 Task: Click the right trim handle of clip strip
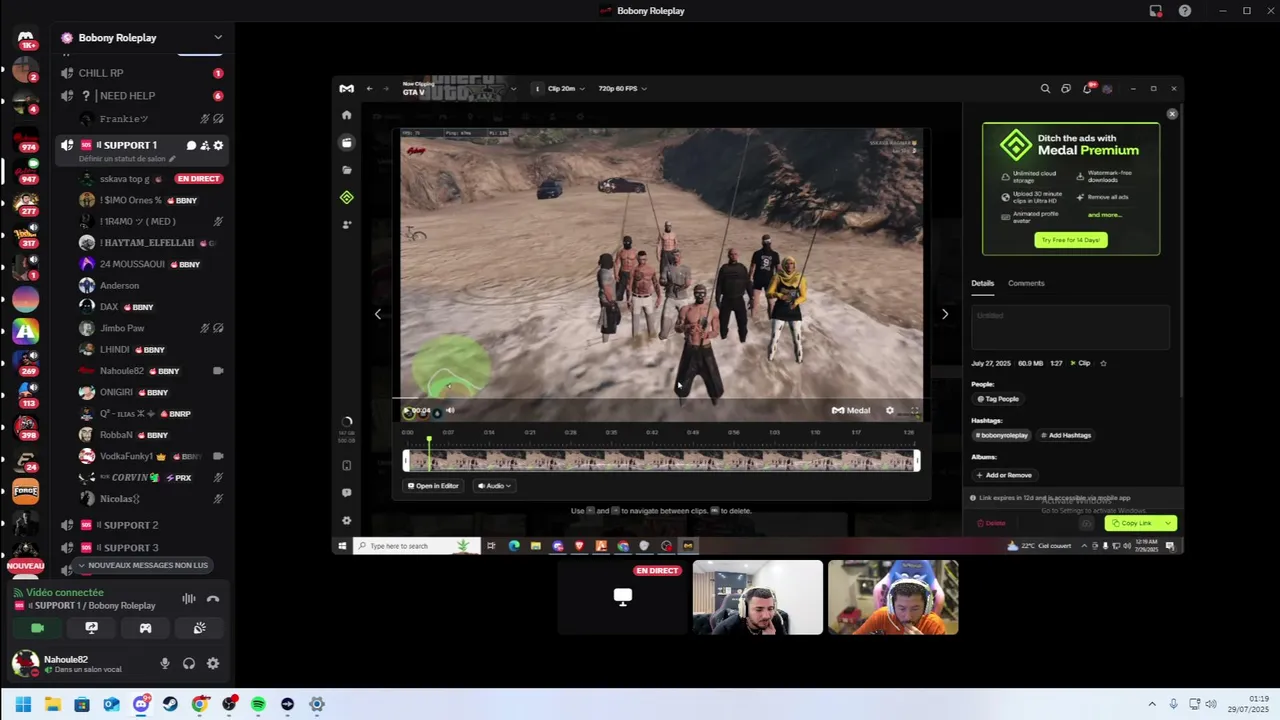[x=916, y=460]
